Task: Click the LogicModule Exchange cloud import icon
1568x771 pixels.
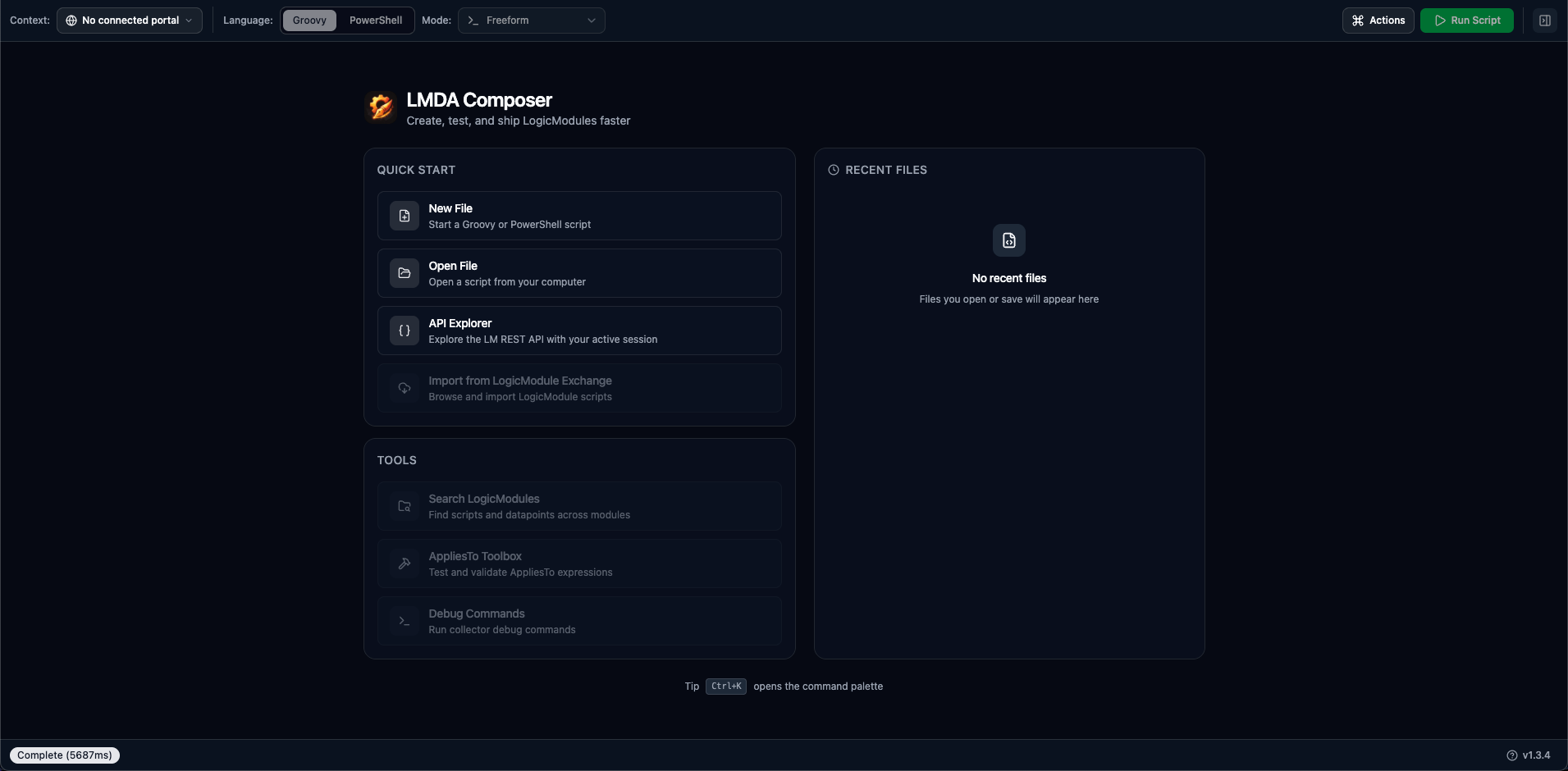Action: click(404, 388)
